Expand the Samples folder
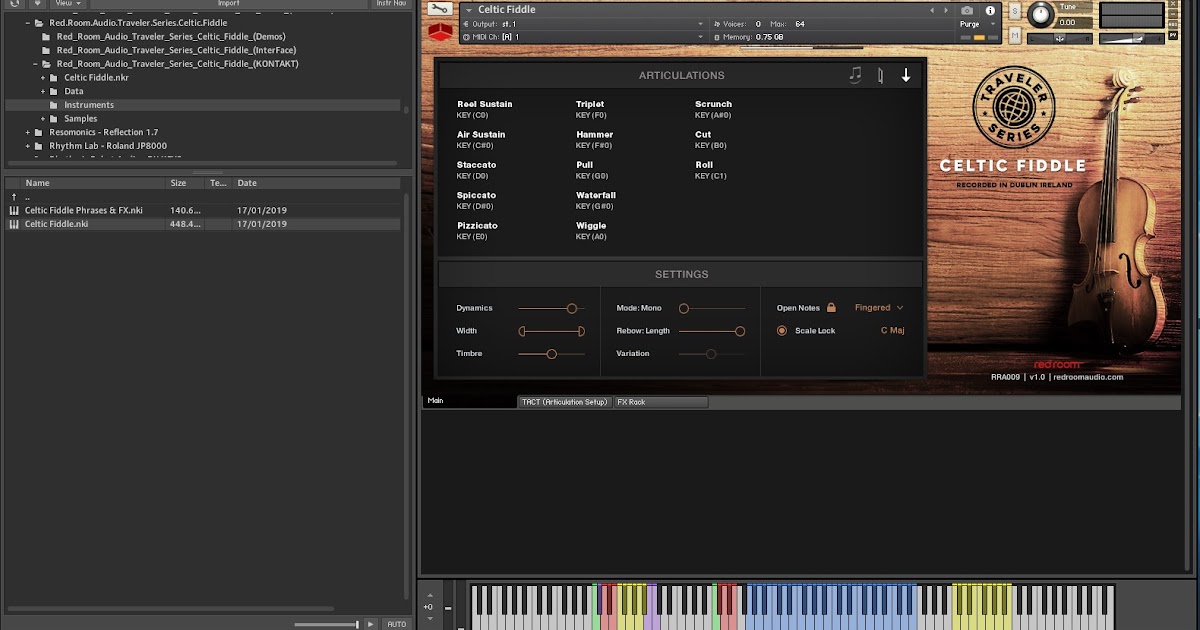Screen dimensions: 1200x630 [43, 119]
